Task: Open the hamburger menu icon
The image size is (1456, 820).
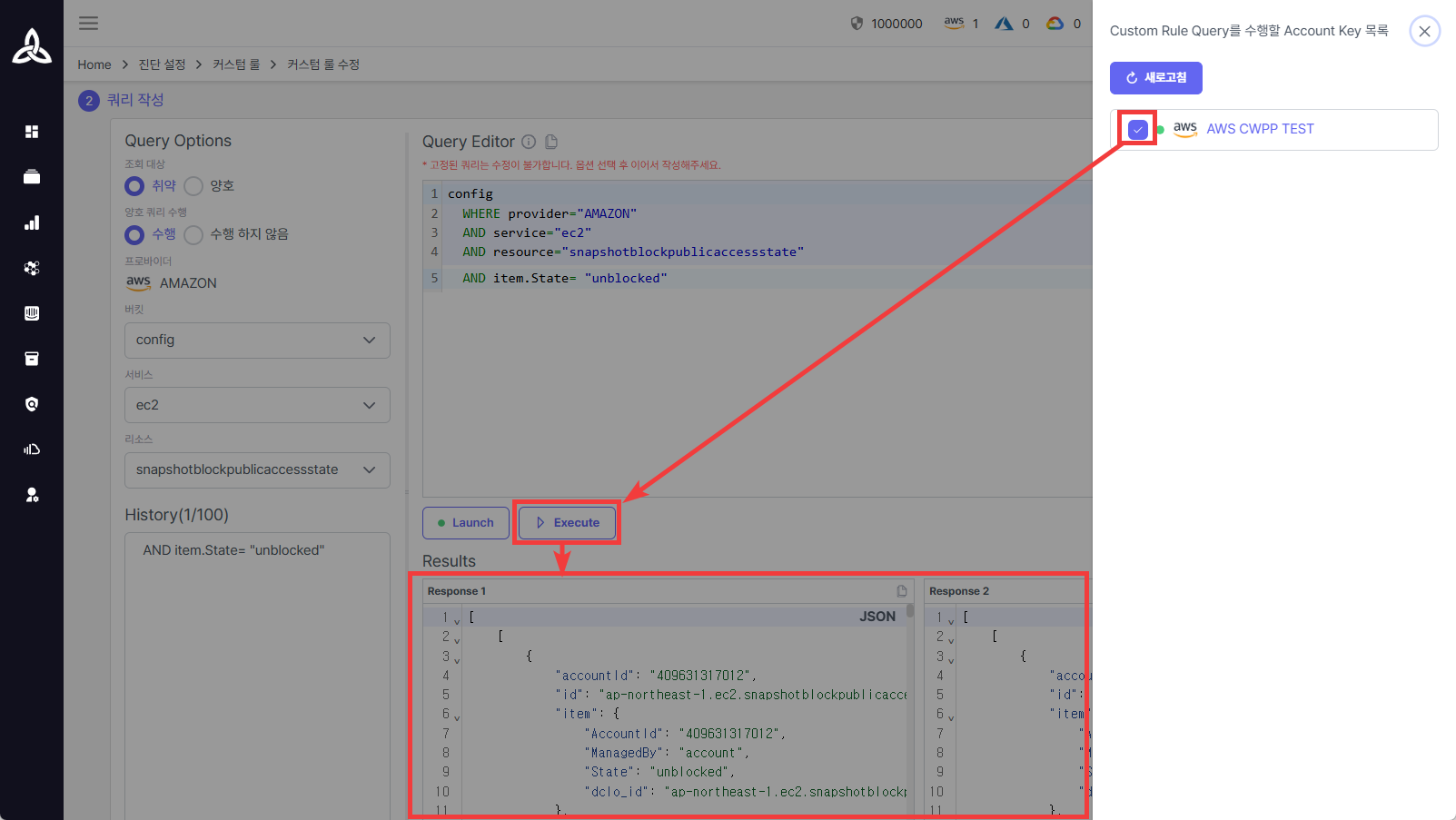Action: [88, 24]
